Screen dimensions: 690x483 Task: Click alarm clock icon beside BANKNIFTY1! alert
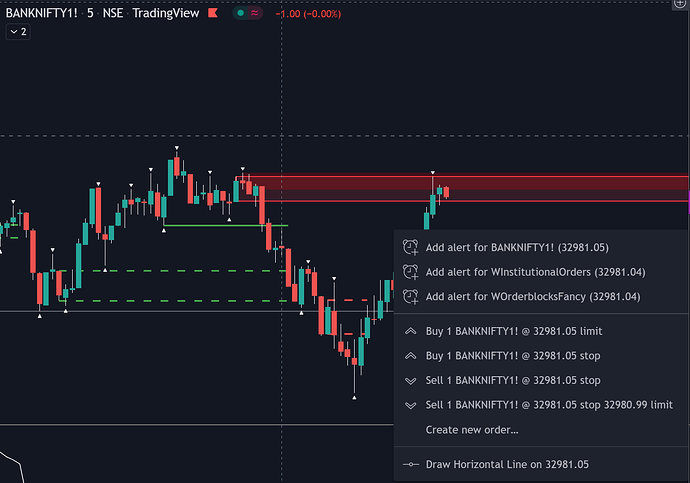click(411, 247)
